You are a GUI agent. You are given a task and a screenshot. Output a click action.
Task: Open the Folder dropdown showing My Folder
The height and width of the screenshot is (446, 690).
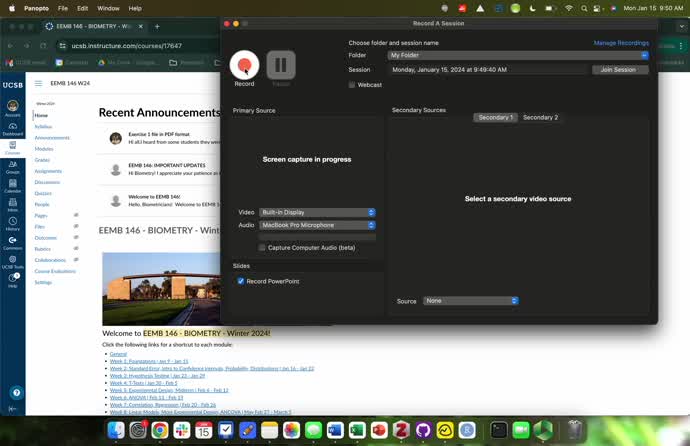[x=518, y=56]
